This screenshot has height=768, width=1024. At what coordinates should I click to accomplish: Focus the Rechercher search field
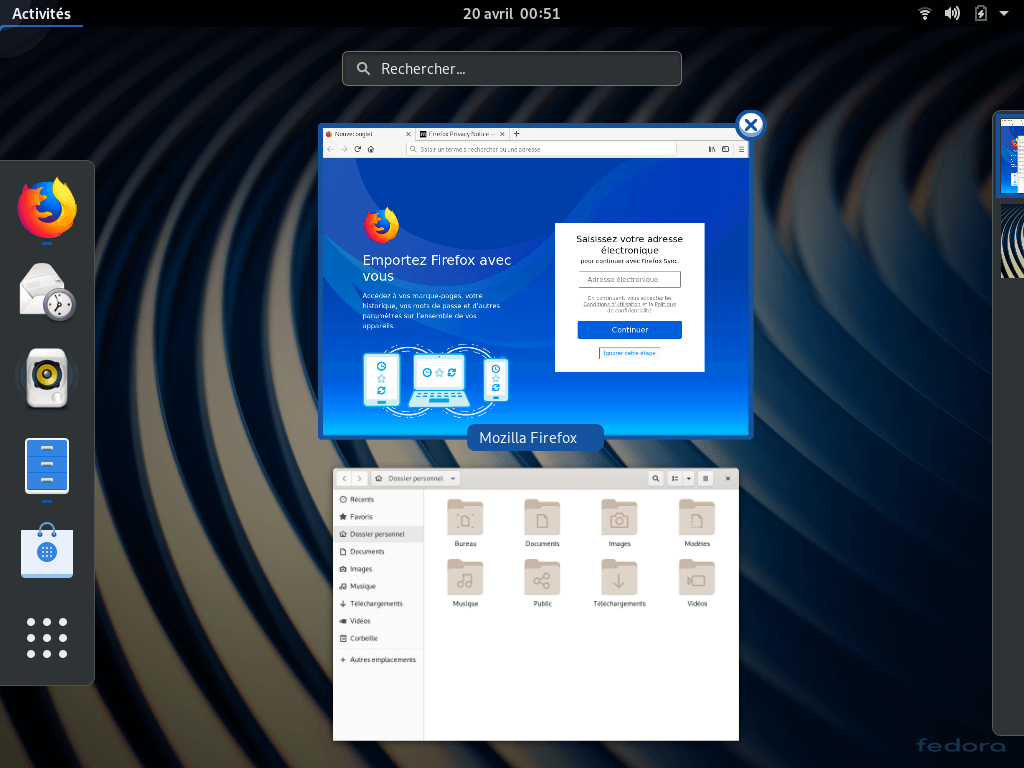point(511,69)
